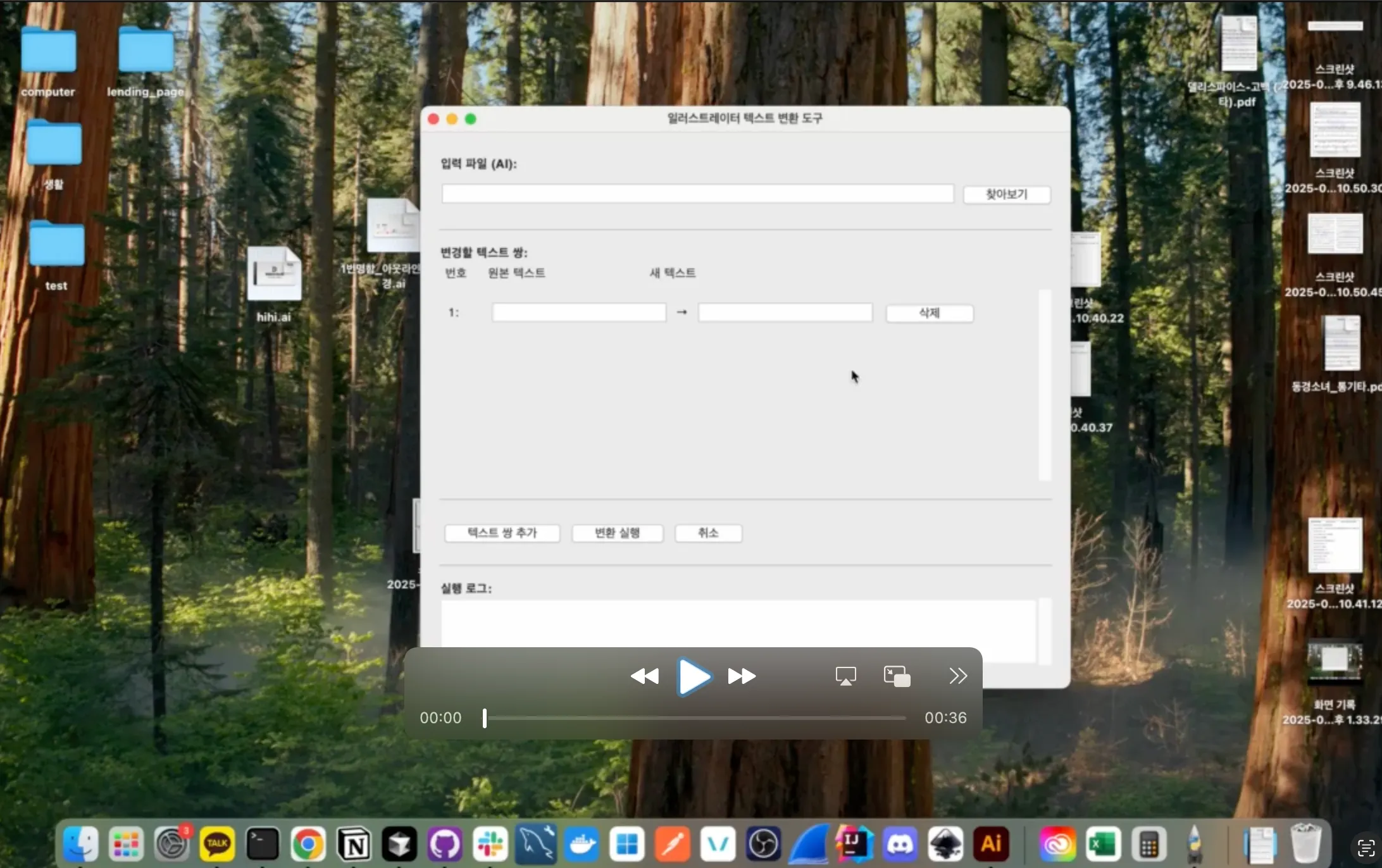Launch Google Chrome from the dock
Screen dimensions: 1382x868
click(308, 844)
